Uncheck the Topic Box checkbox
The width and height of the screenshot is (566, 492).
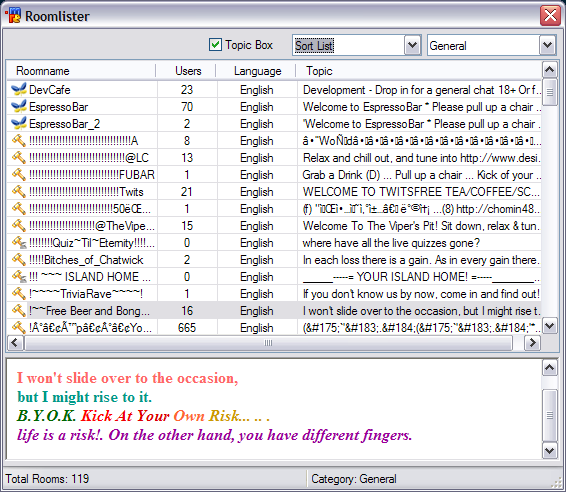click(215, 45)
